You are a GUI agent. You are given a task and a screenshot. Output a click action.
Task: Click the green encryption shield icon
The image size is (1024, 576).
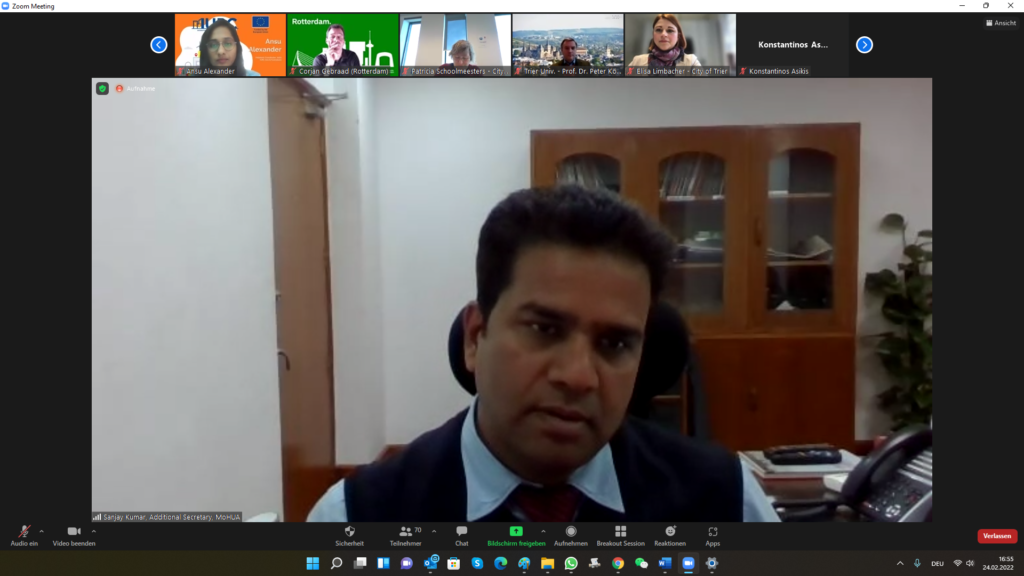pyautogui.click(x=102, y=88)
